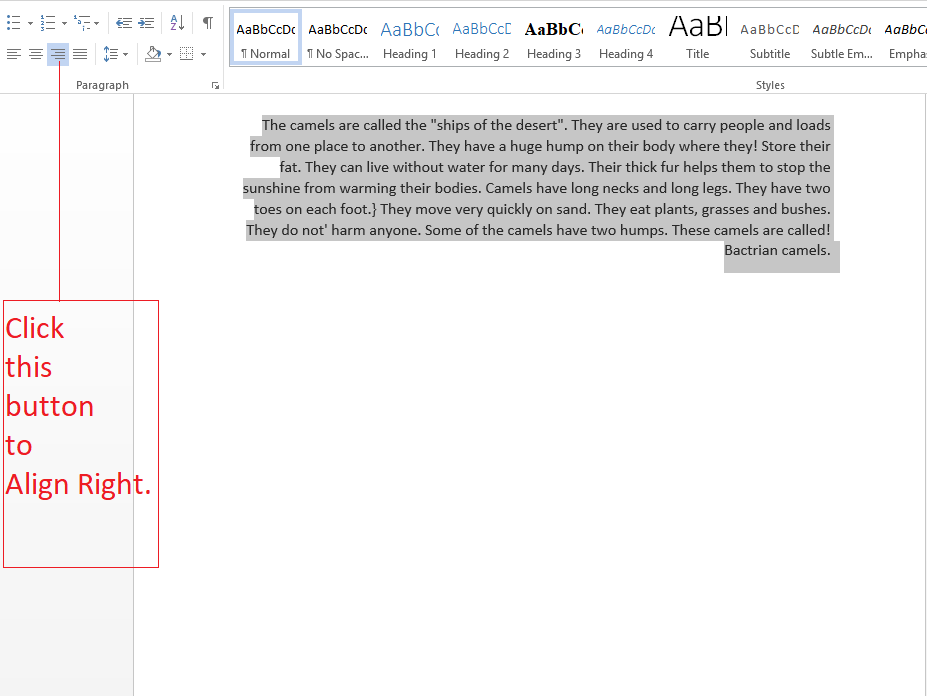The image size is (927, 696).
Task: Select the Center alignment icon
Action: [36, 54]
